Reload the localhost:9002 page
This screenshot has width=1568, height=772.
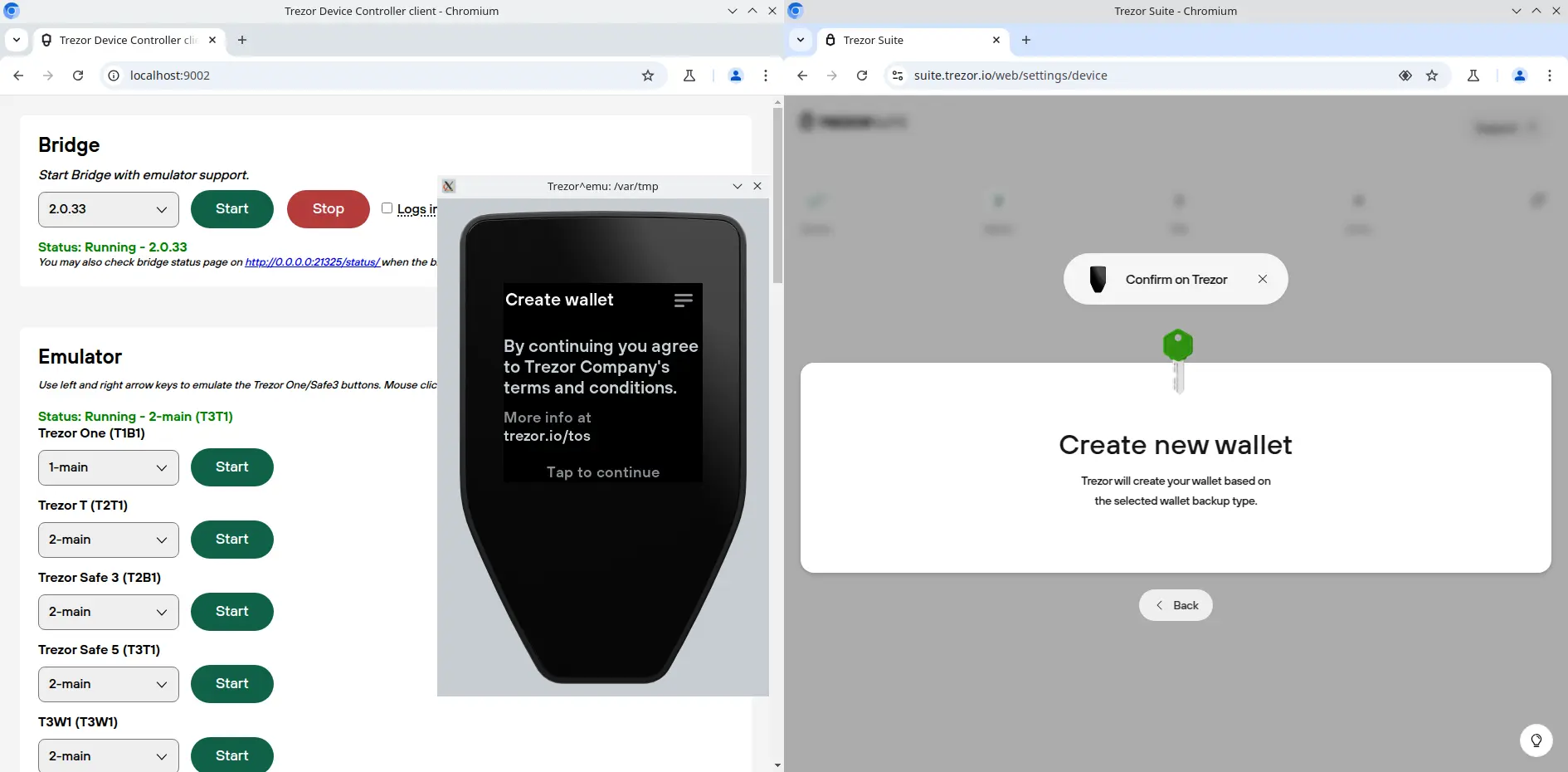click(x=78, y=76)
